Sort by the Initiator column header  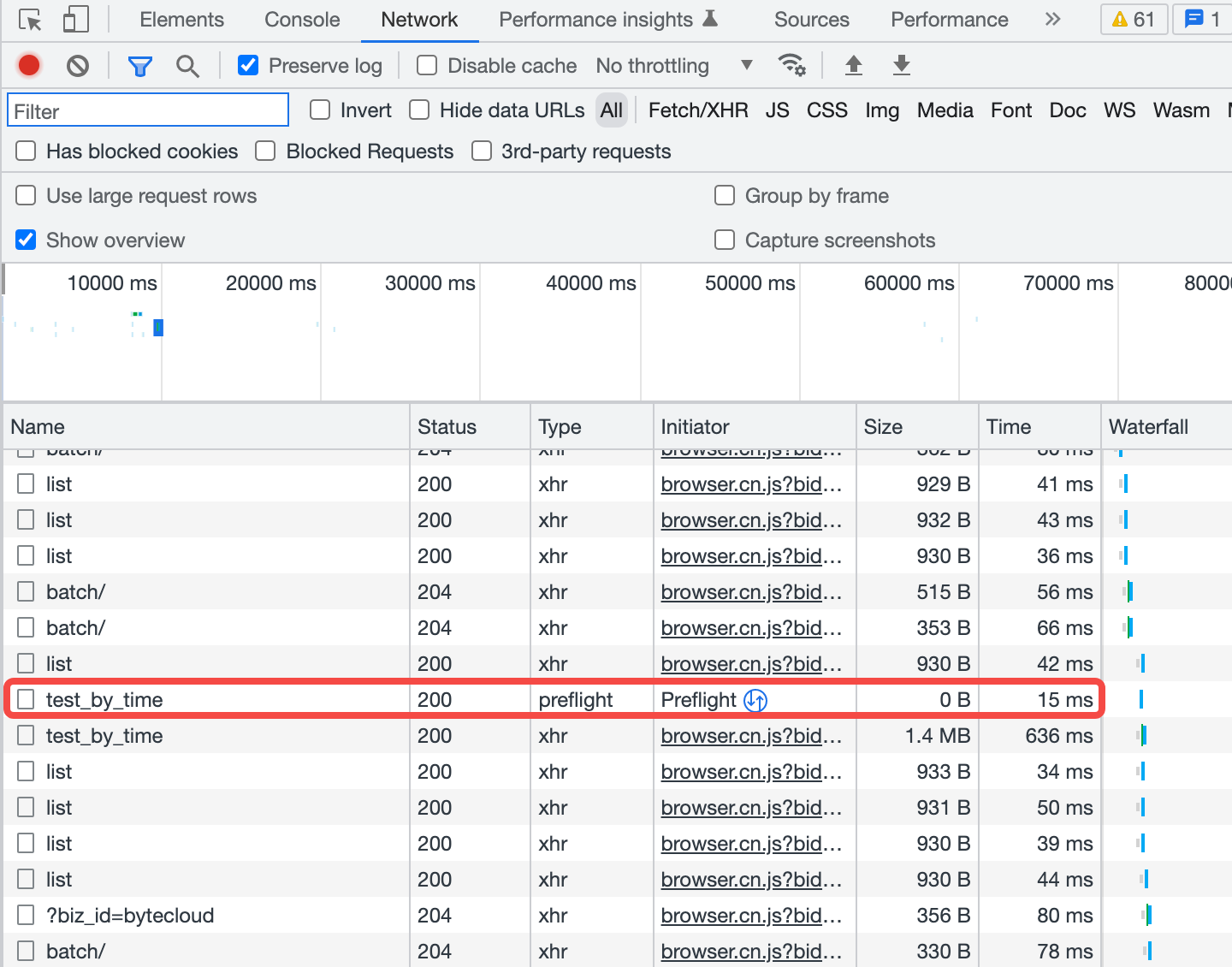click(755, 427)
